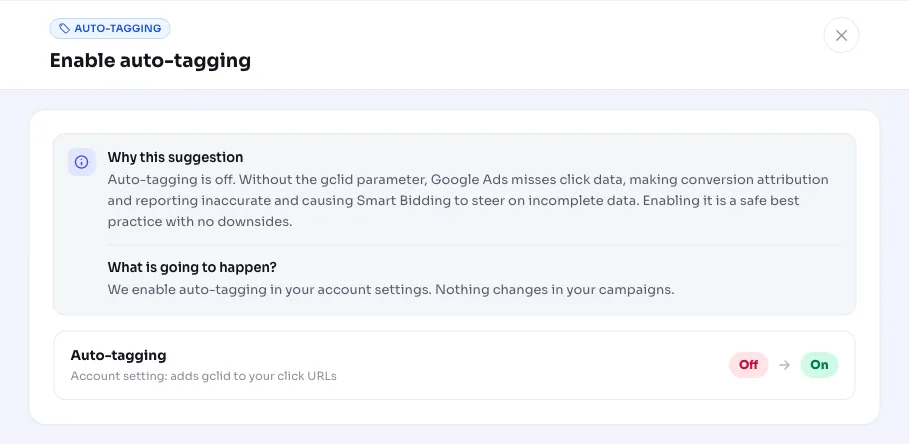Click the Why this suggestion heading
The height and width of the screenshot is (444, 909).
tap(175, 157)
